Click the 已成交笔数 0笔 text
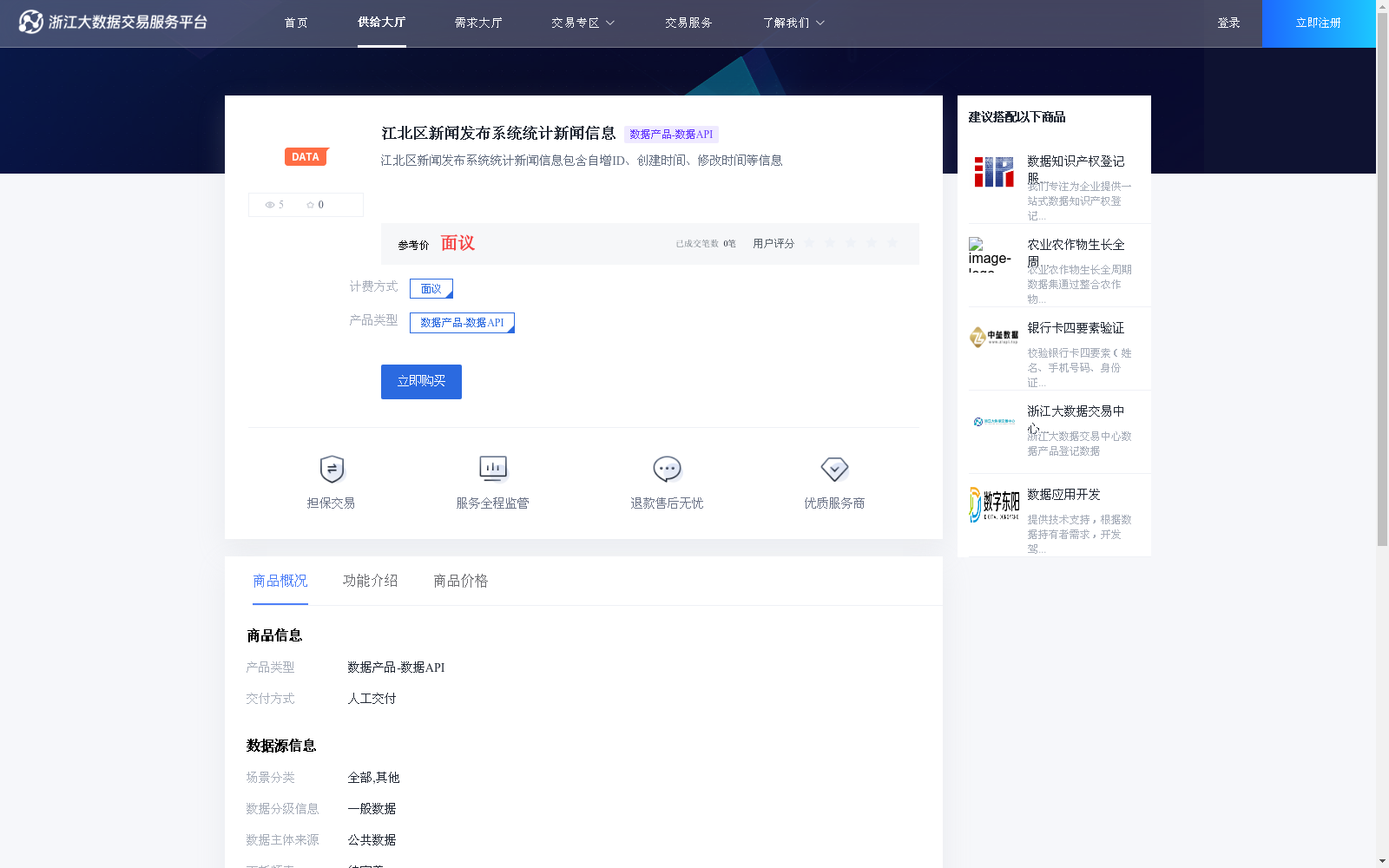This screenshot has width=1389, height=868. click(706, 244)
